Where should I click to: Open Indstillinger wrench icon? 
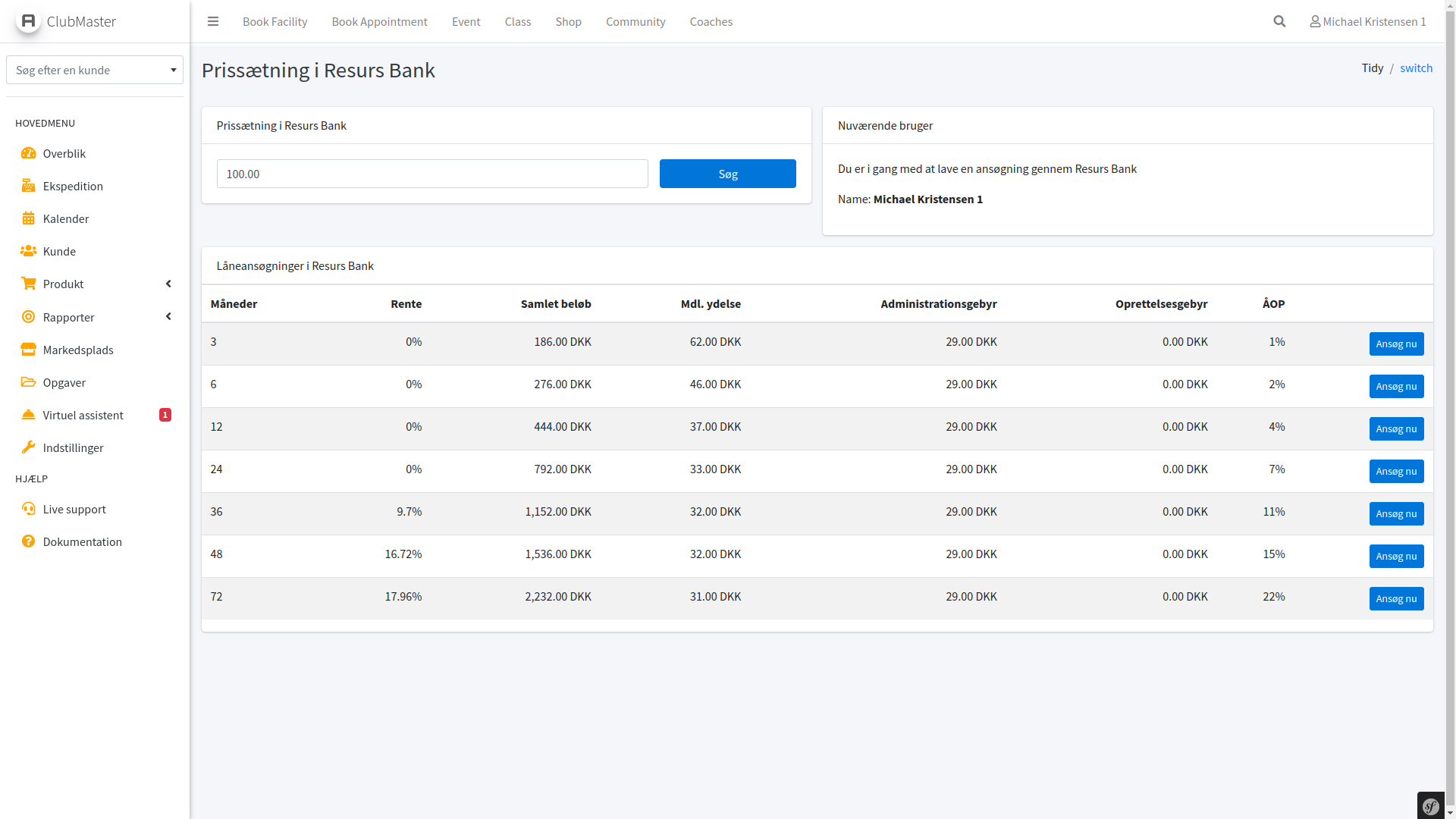click(x=29, y=447)
